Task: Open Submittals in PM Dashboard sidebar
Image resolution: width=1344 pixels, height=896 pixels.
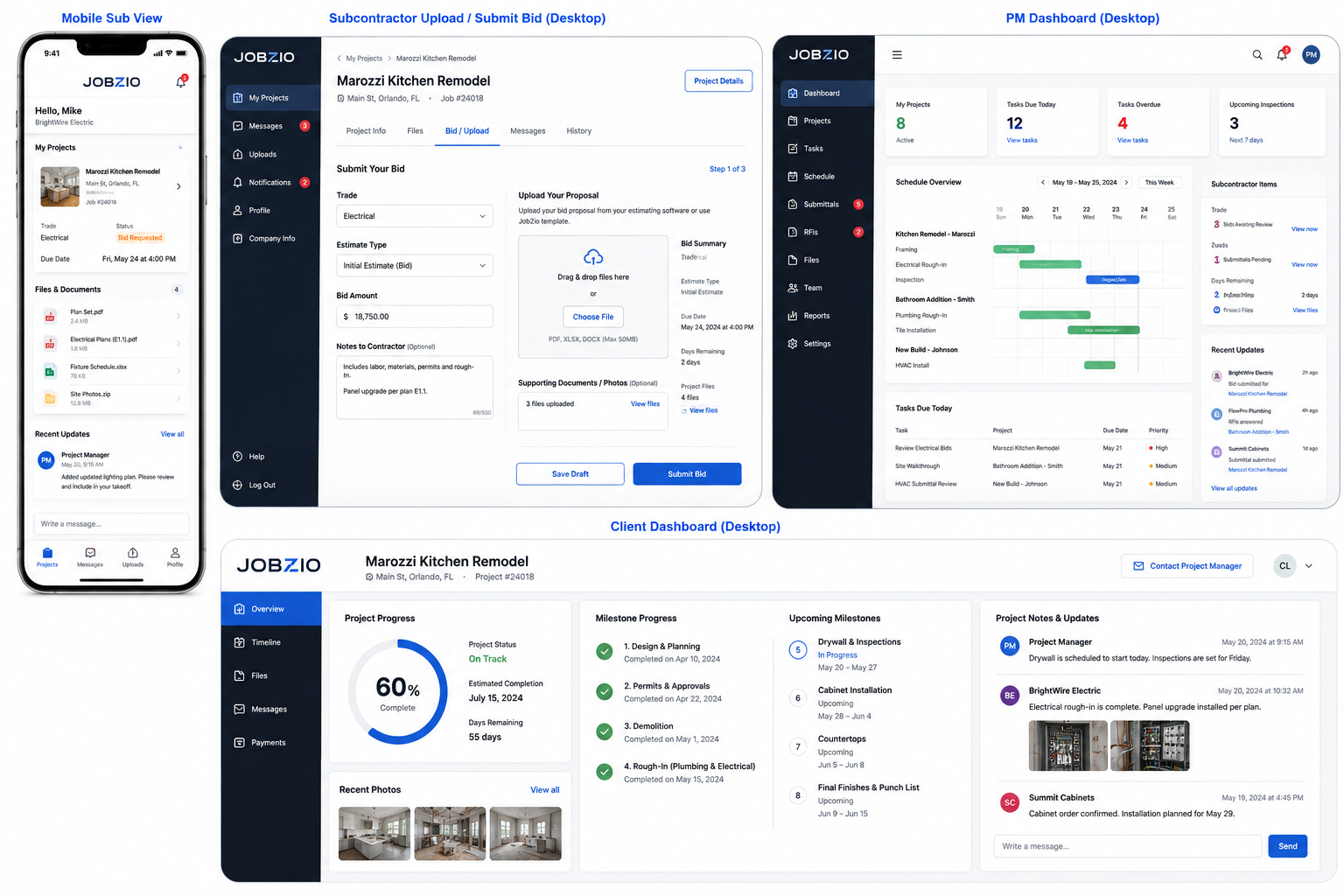Action: (x=827, y=204)
